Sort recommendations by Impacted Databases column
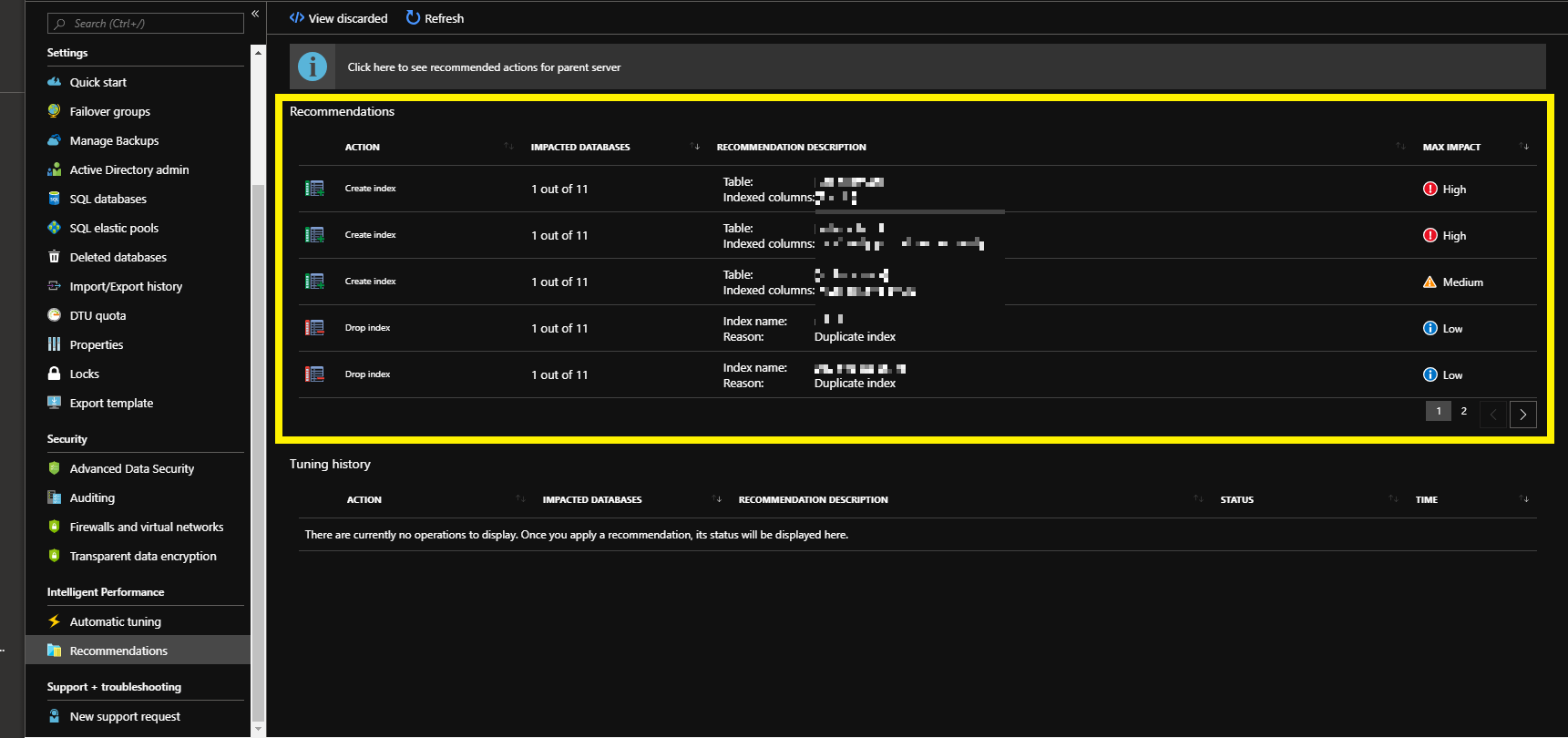This screenshot has width=1568, height=738. click(x=695, y=147)
